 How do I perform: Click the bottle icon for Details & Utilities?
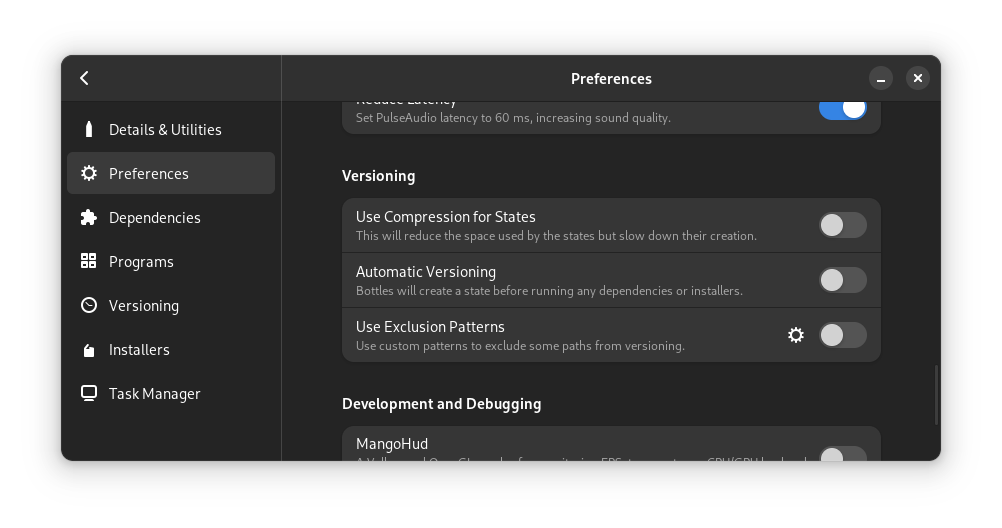point(89,129)
